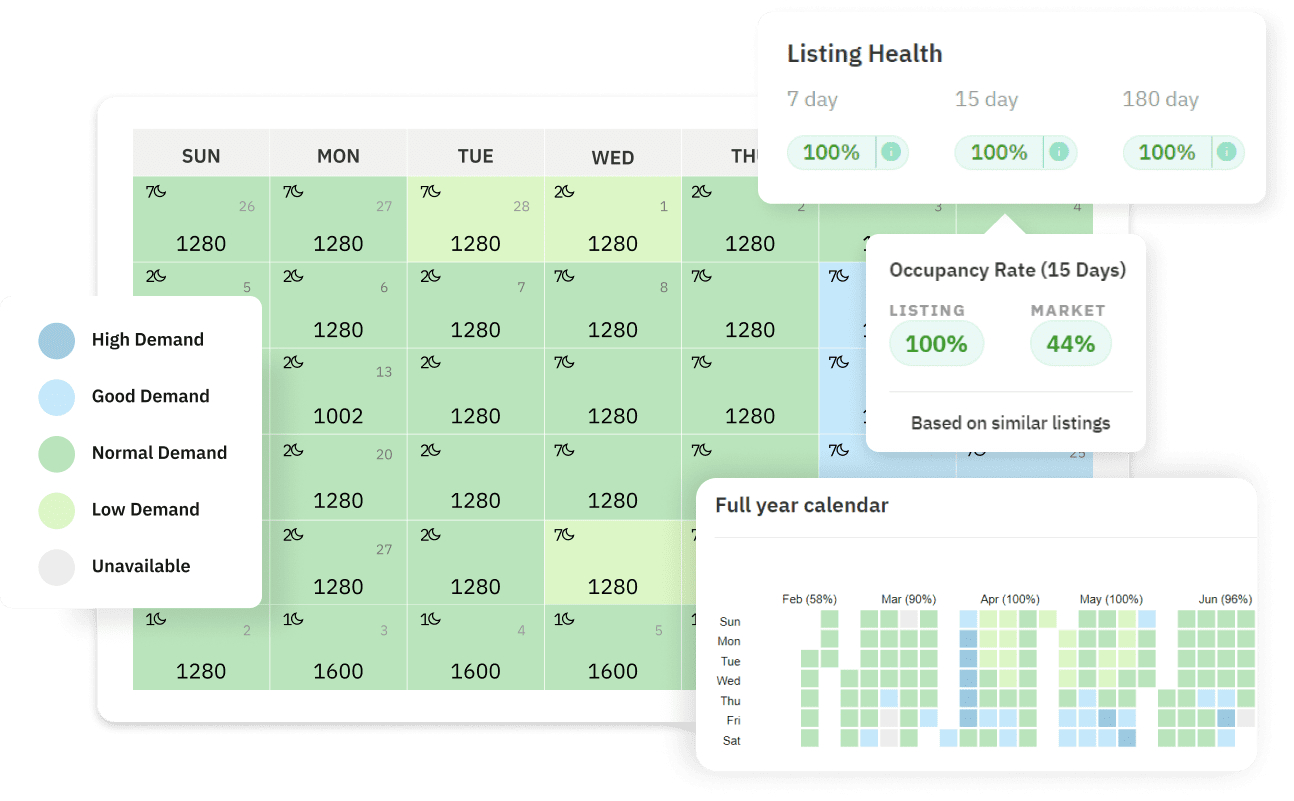The width and height of the screenshot is (1294, 801).
Task: Click the Market 44% occupancy pill
Action: coord(1070,344)
